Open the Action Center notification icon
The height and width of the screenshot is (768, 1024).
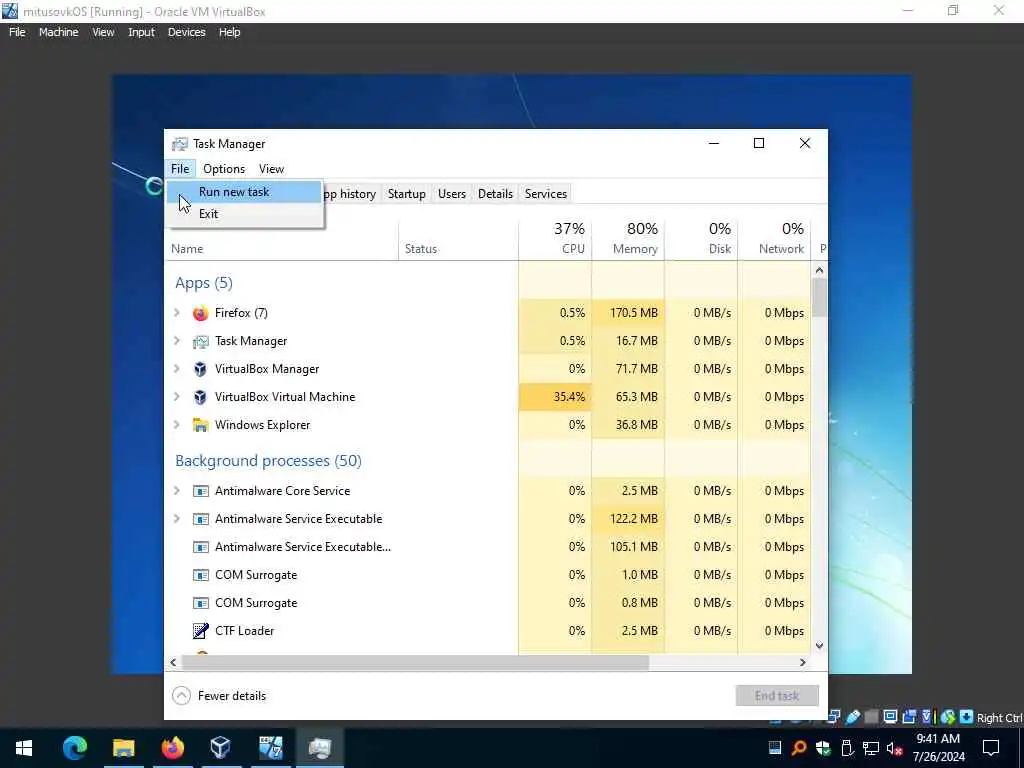click(991, 748)
